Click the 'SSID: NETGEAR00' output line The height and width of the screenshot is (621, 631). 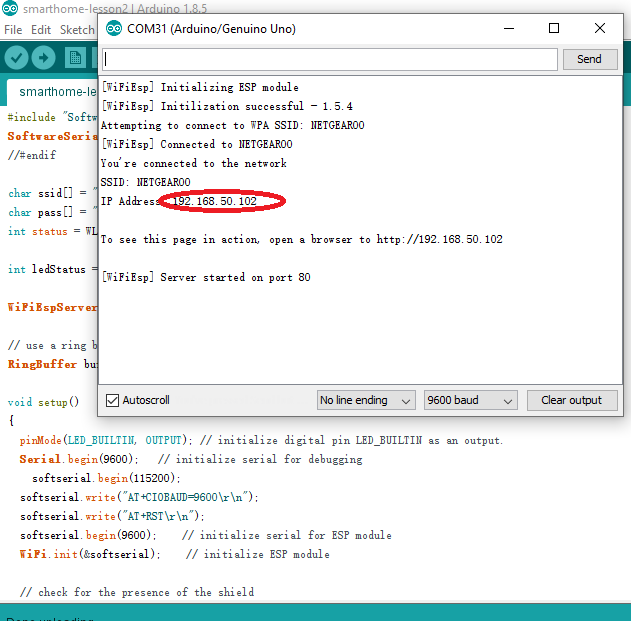(145, 182)
